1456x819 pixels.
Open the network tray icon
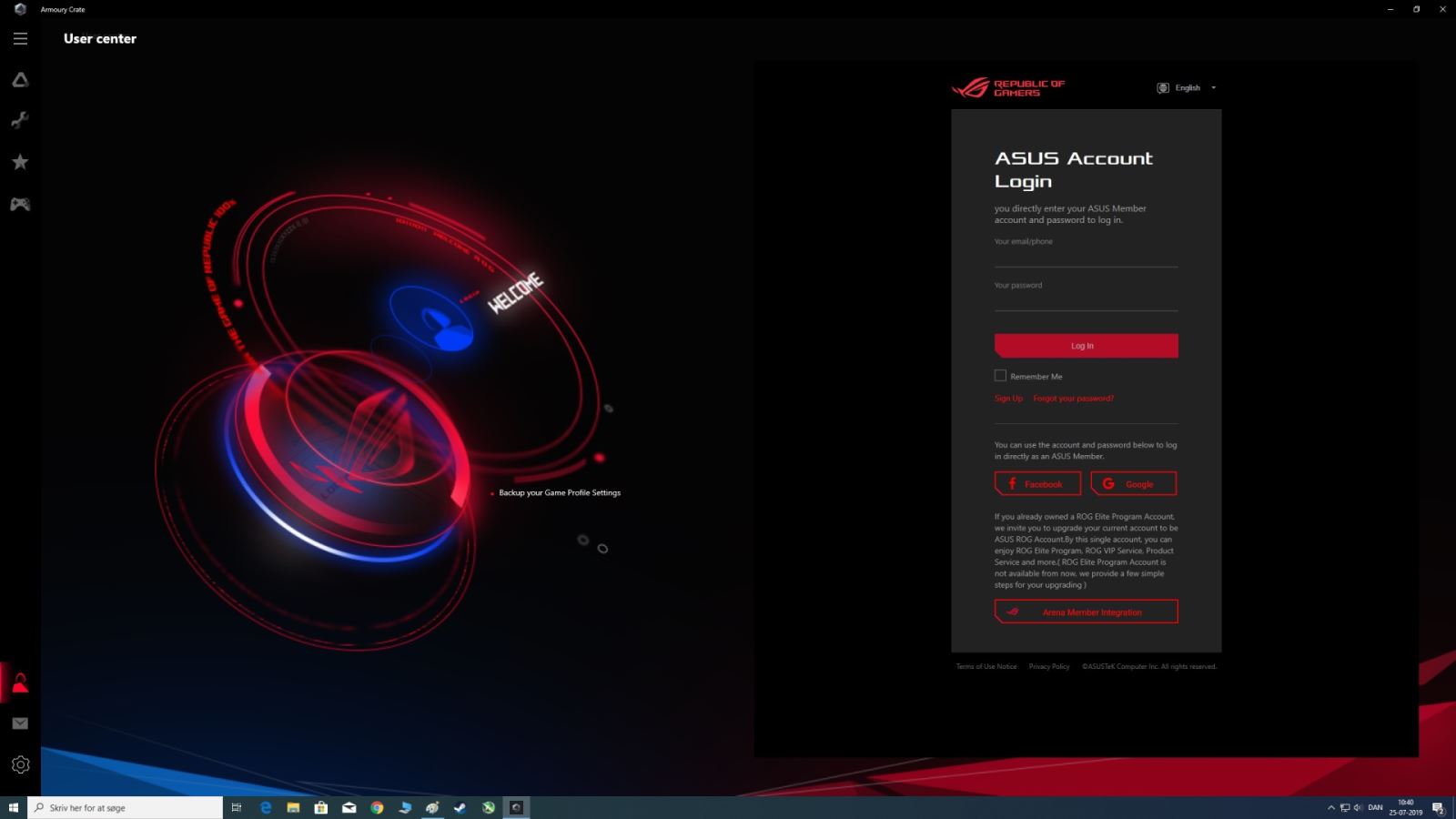(x=1345, y=807)
